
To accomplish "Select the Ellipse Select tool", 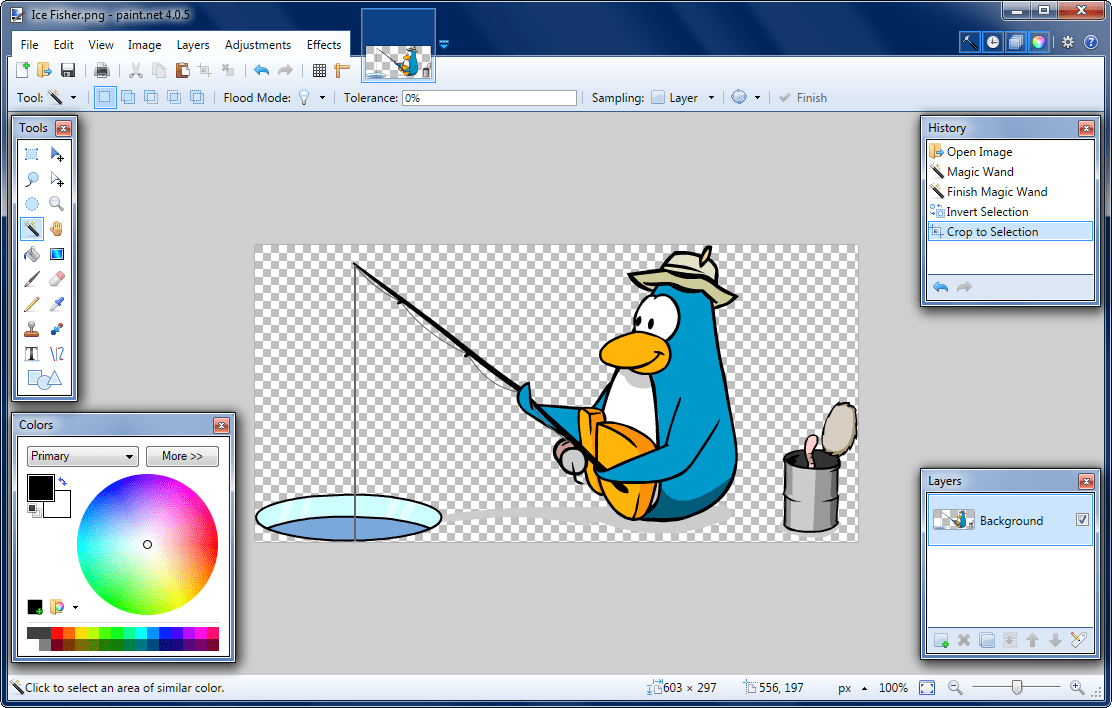I will coord(31,203).
